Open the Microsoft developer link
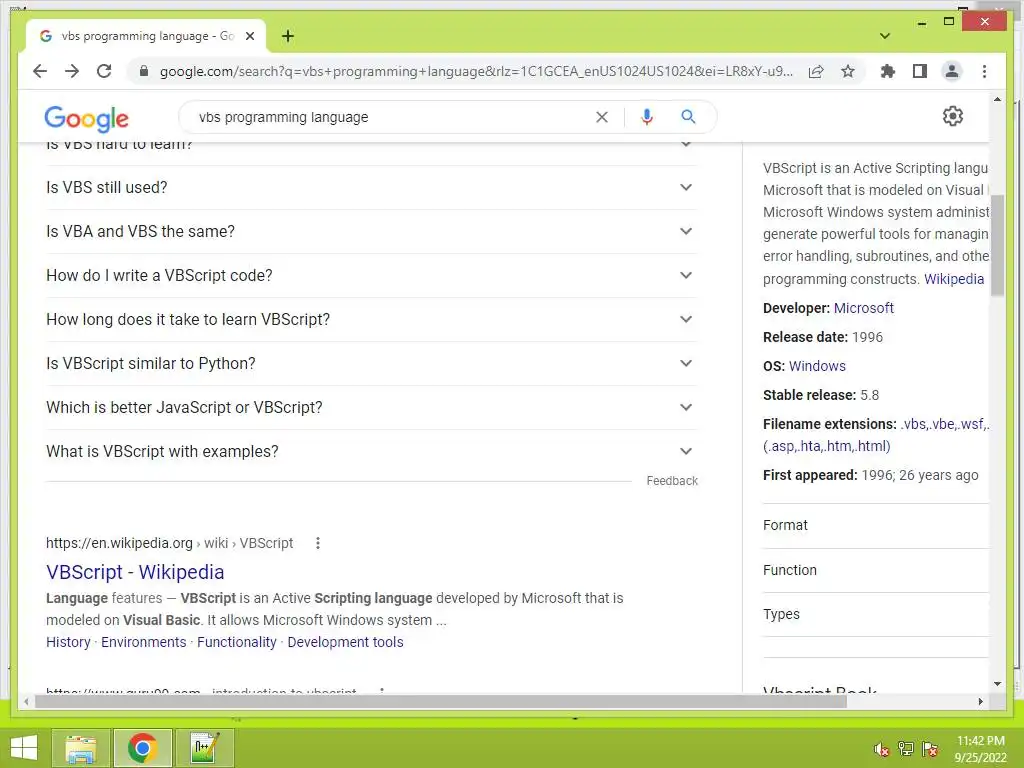The height and width of the screenshot is (768, 1024). tap(863, 308)
